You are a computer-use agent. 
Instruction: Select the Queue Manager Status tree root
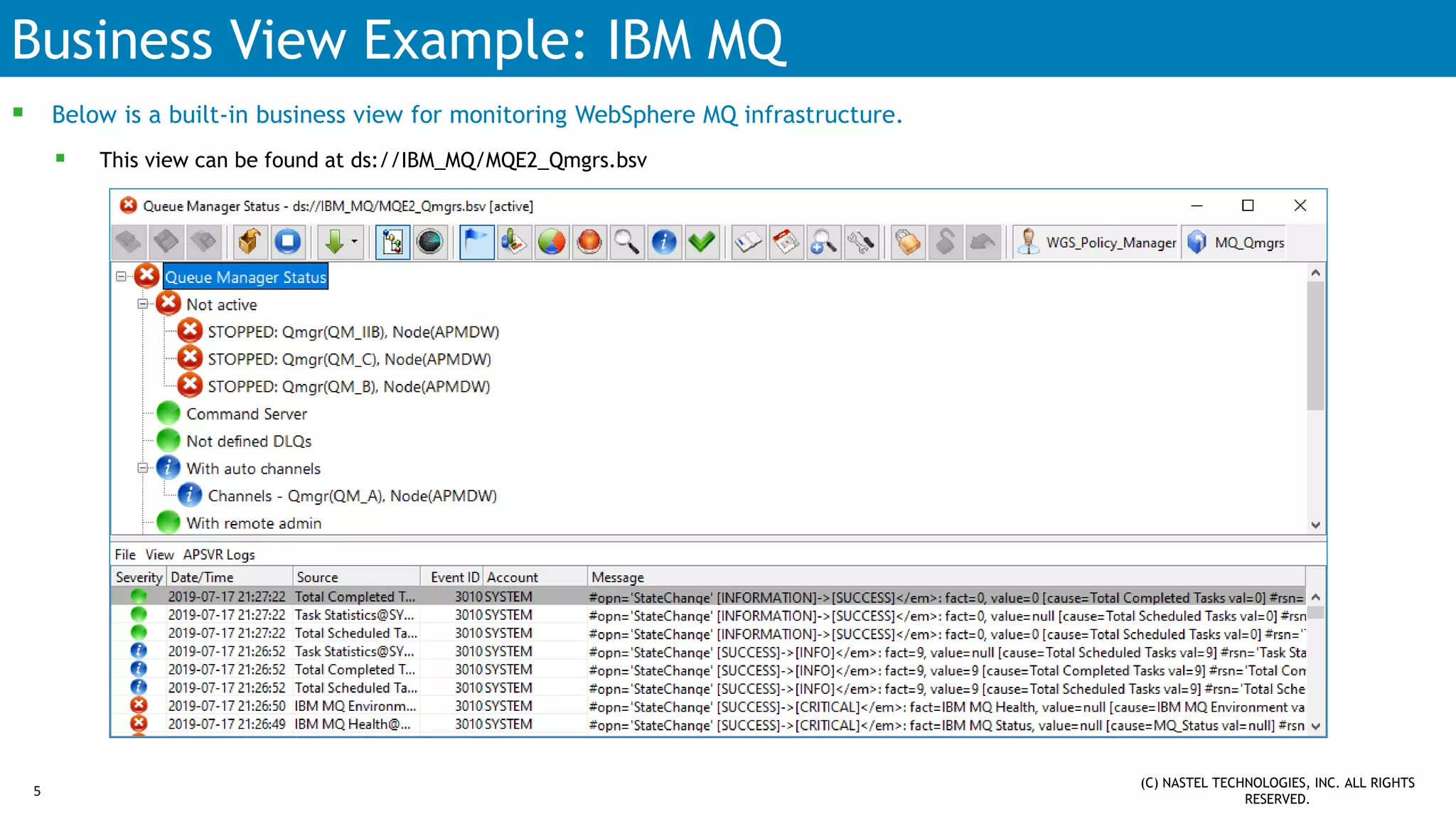click(x=246, y=277)
